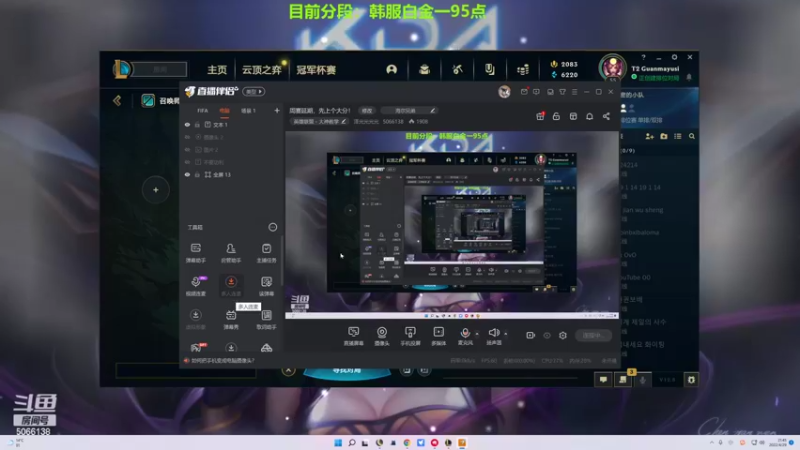Expand microphone options arrow
Viewport: 800px width, 450px height.
click(477, 334)
